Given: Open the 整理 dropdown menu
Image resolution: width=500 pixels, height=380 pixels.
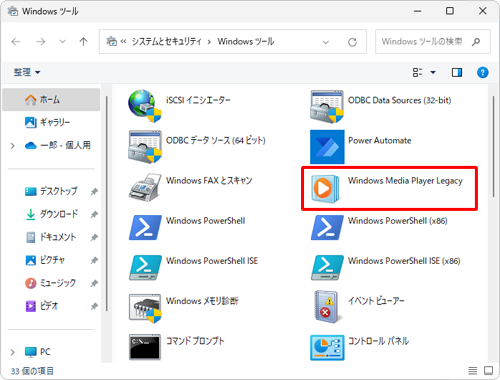Looking at the screenshot, I should click(27, 72).
